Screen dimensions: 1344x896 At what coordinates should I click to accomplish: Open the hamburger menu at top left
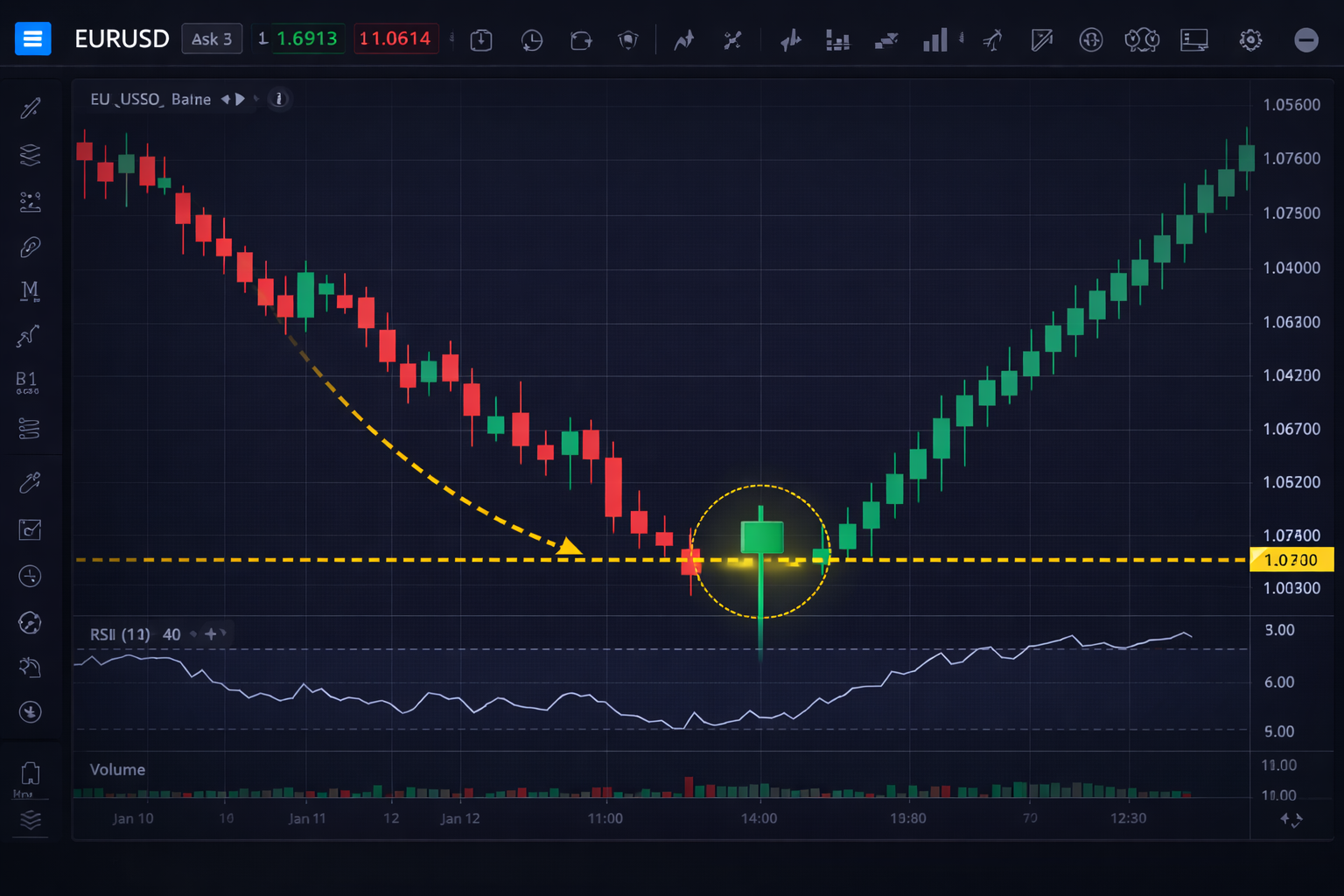point(32,38)
